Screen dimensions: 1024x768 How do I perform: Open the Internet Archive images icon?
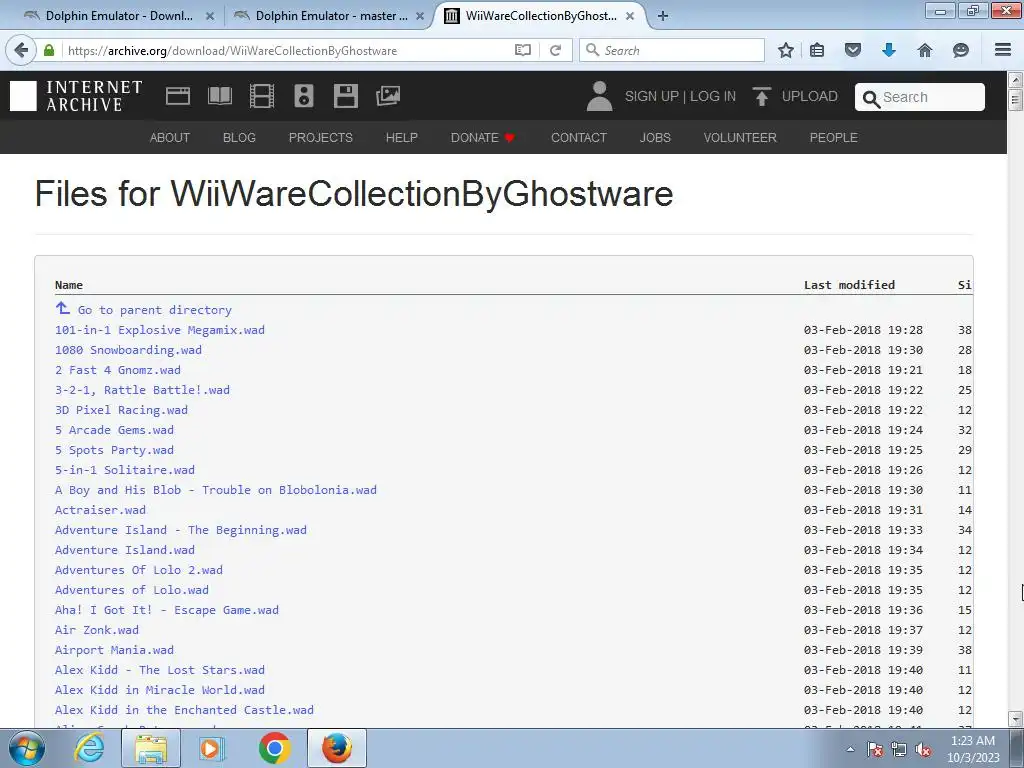tap(388, 96)
